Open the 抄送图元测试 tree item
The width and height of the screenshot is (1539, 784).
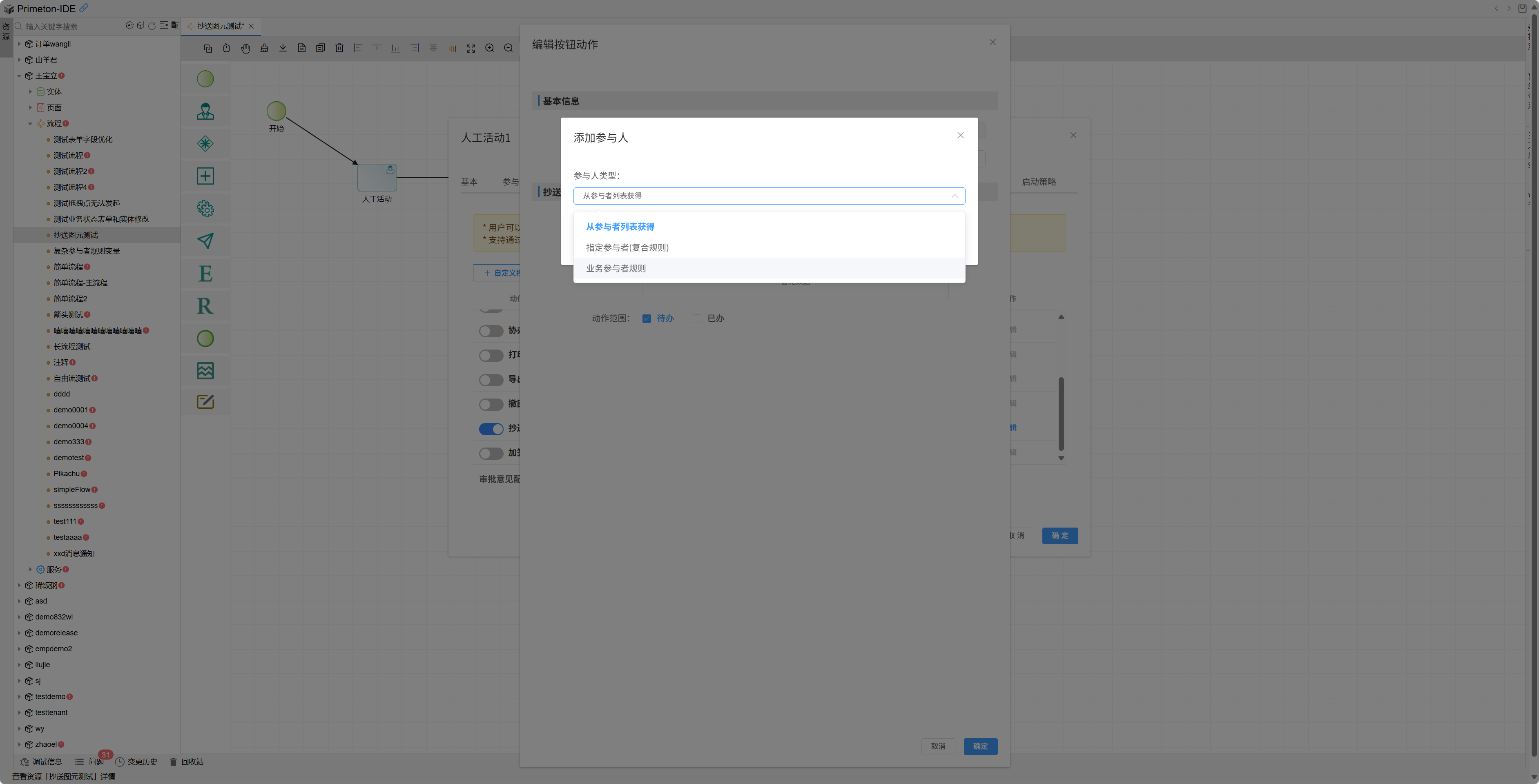(75, 235)
